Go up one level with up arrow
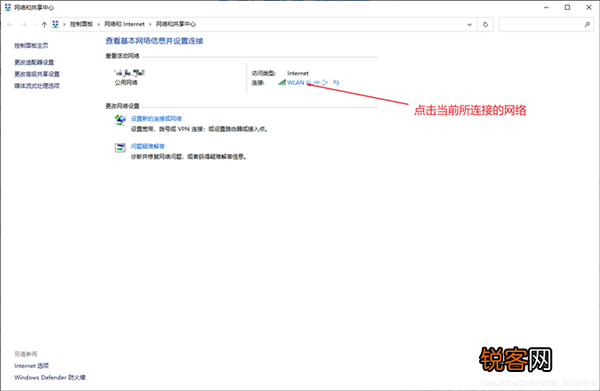The width and height of the screenshot is (600, 391). tap(44, 24)
